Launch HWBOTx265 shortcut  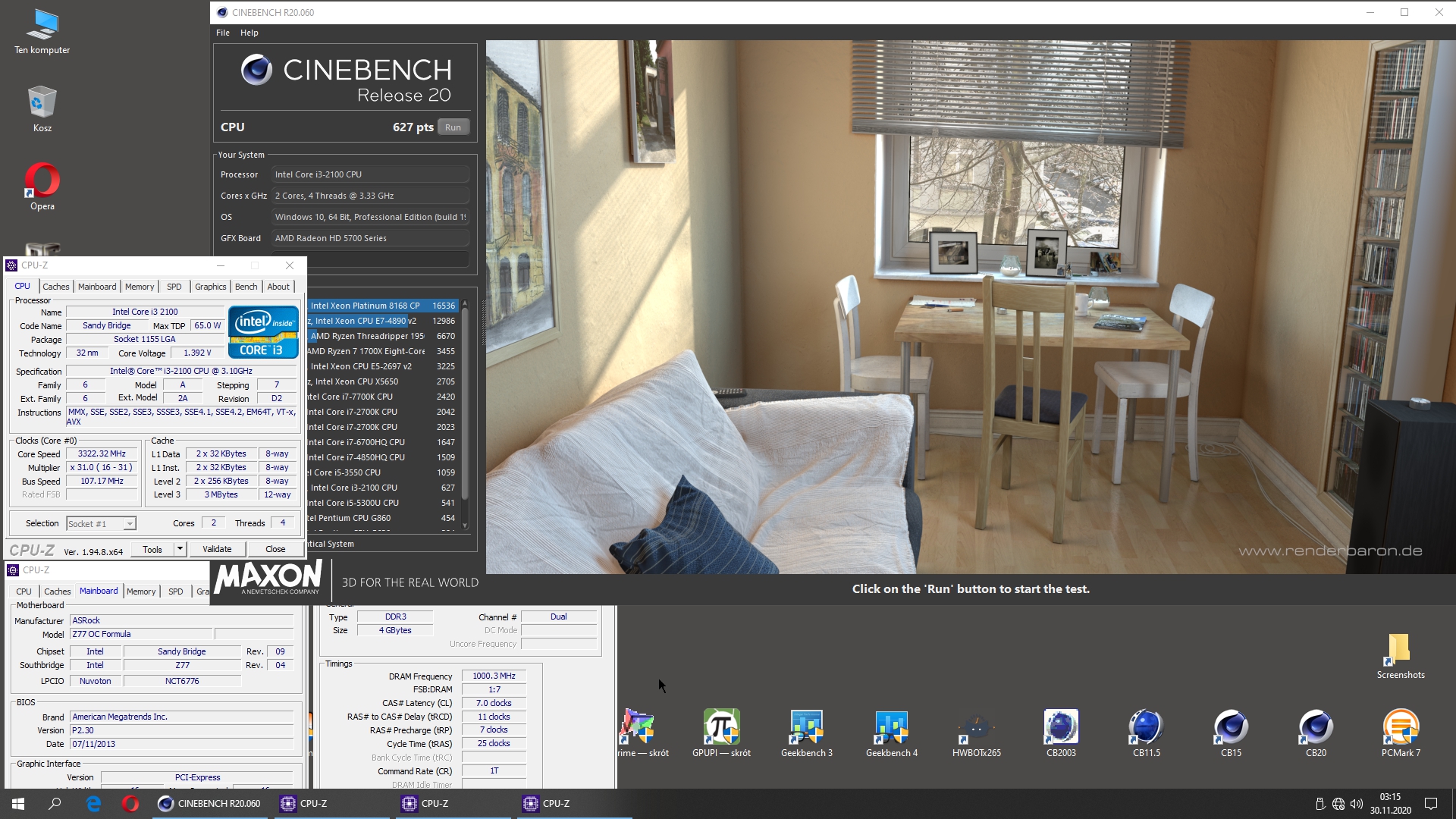[x=976, y=733]
